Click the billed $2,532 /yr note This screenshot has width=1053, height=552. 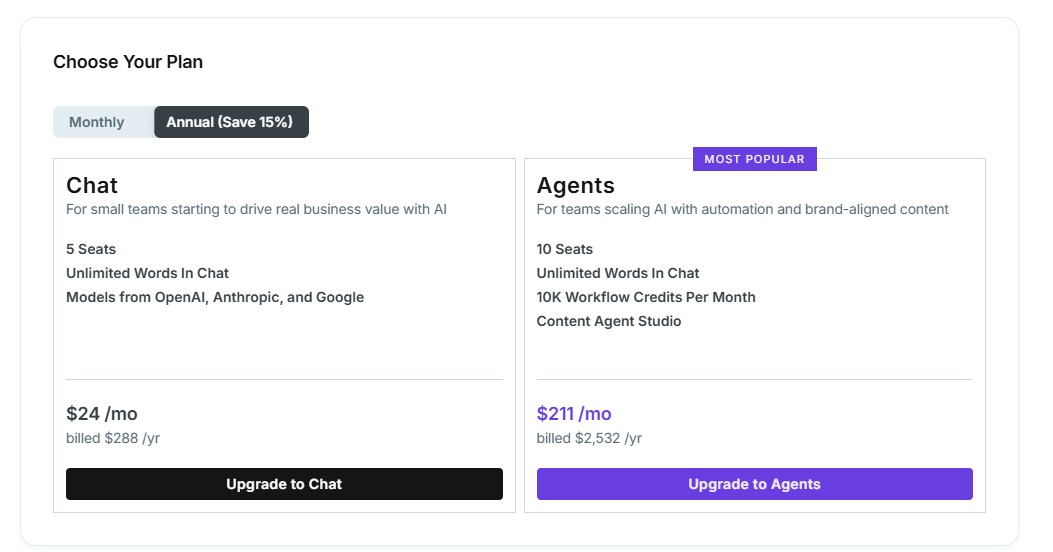pyautogui.click(x=589, y=438)
